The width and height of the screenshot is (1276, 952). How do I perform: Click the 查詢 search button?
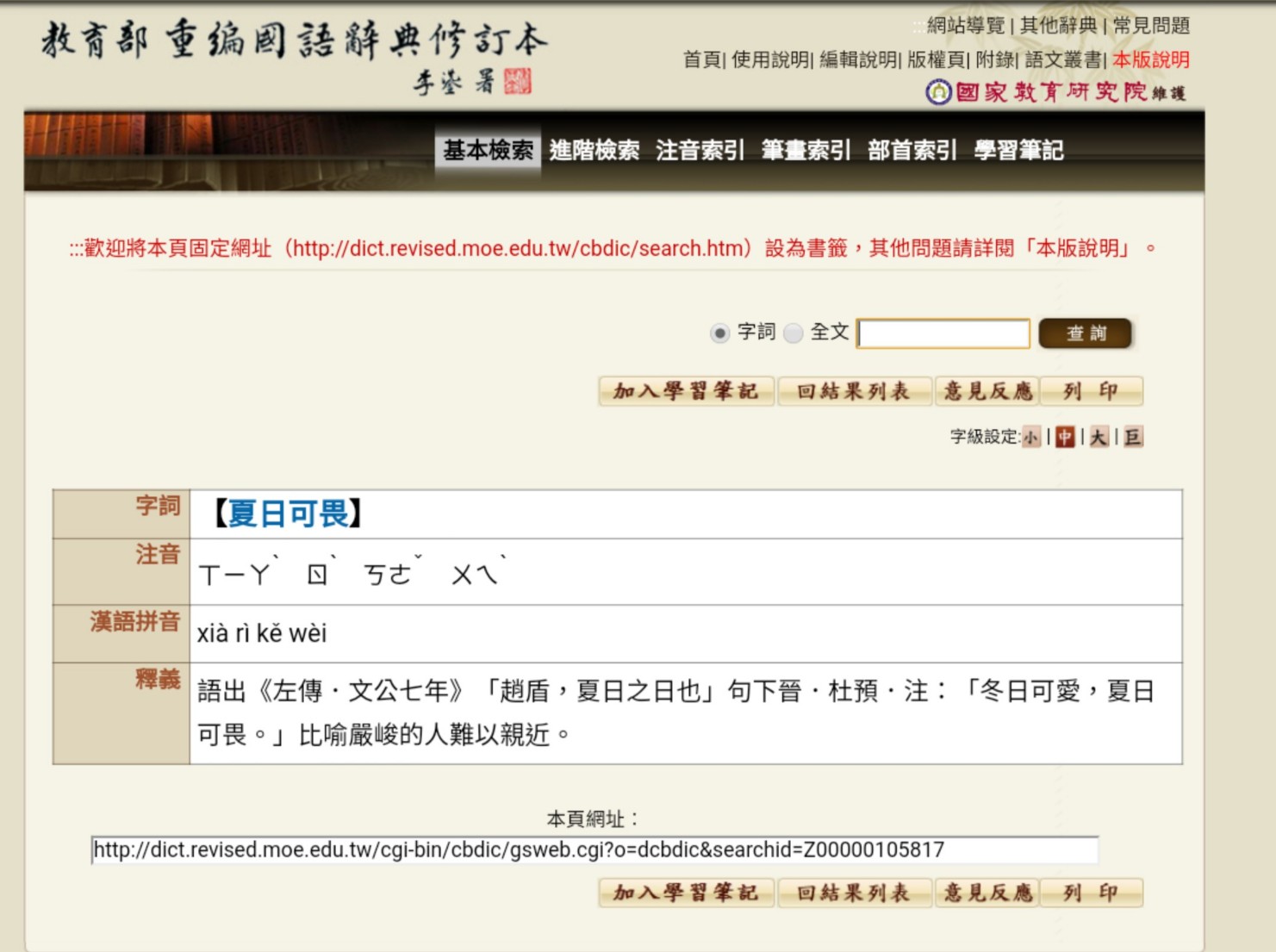pyautogui.click(x=1086, y=333)
